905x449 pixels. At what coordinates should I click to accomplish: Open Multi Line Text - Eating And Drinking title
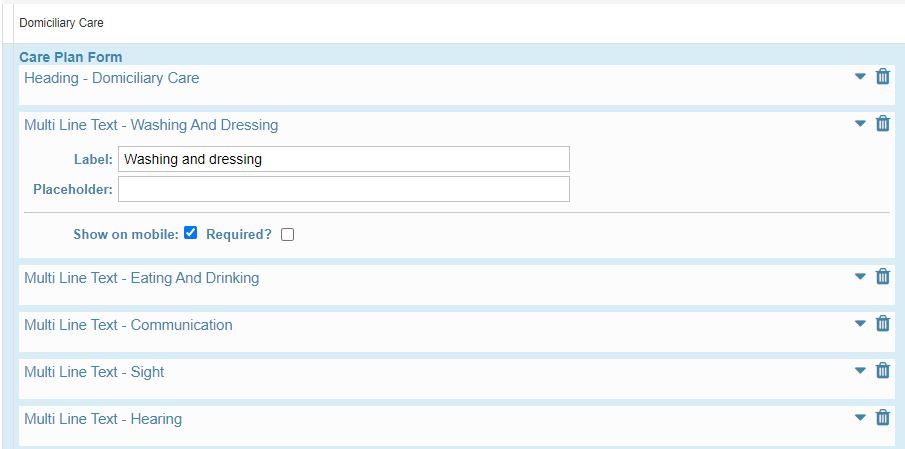(141, 278)
